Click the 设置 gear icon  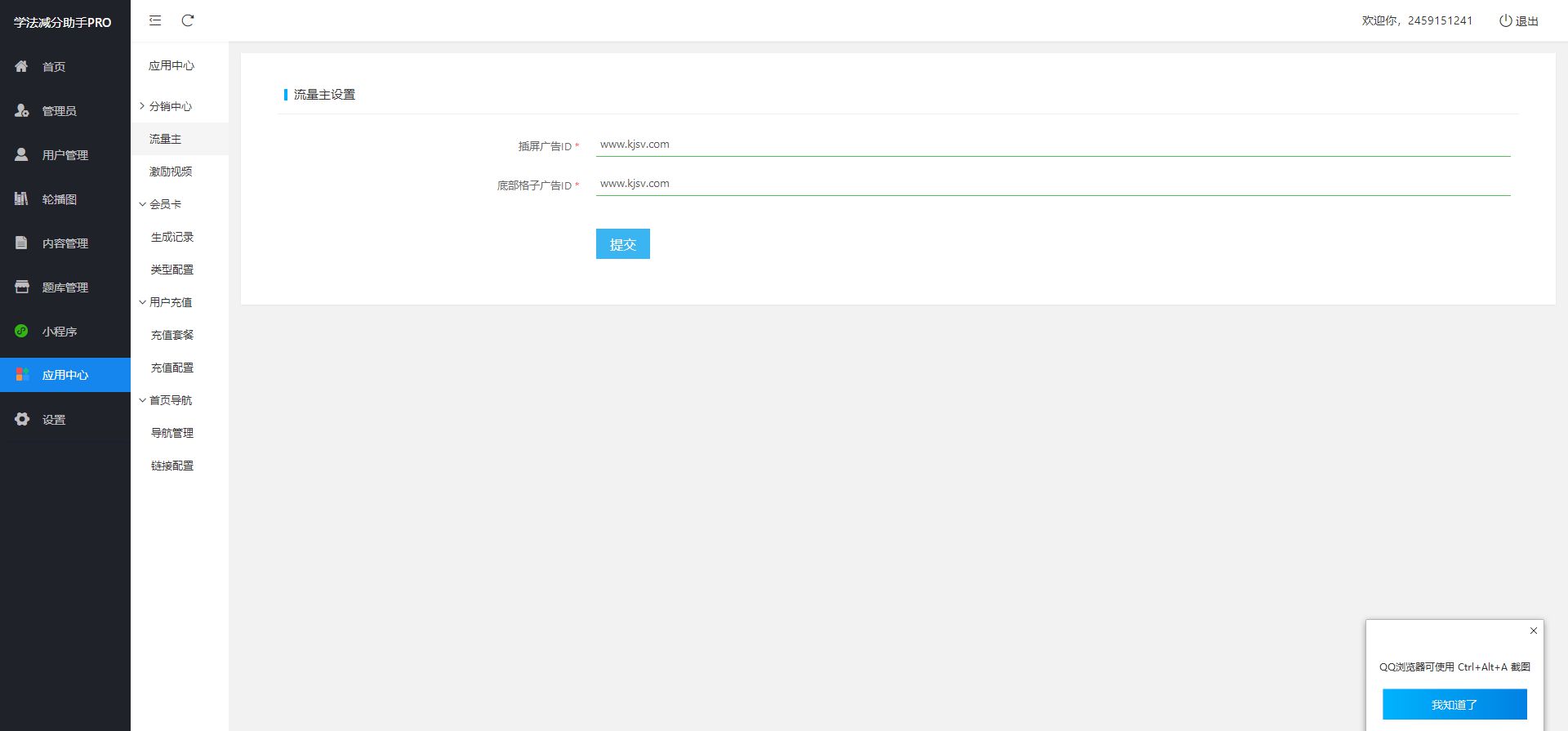[22, 419]
